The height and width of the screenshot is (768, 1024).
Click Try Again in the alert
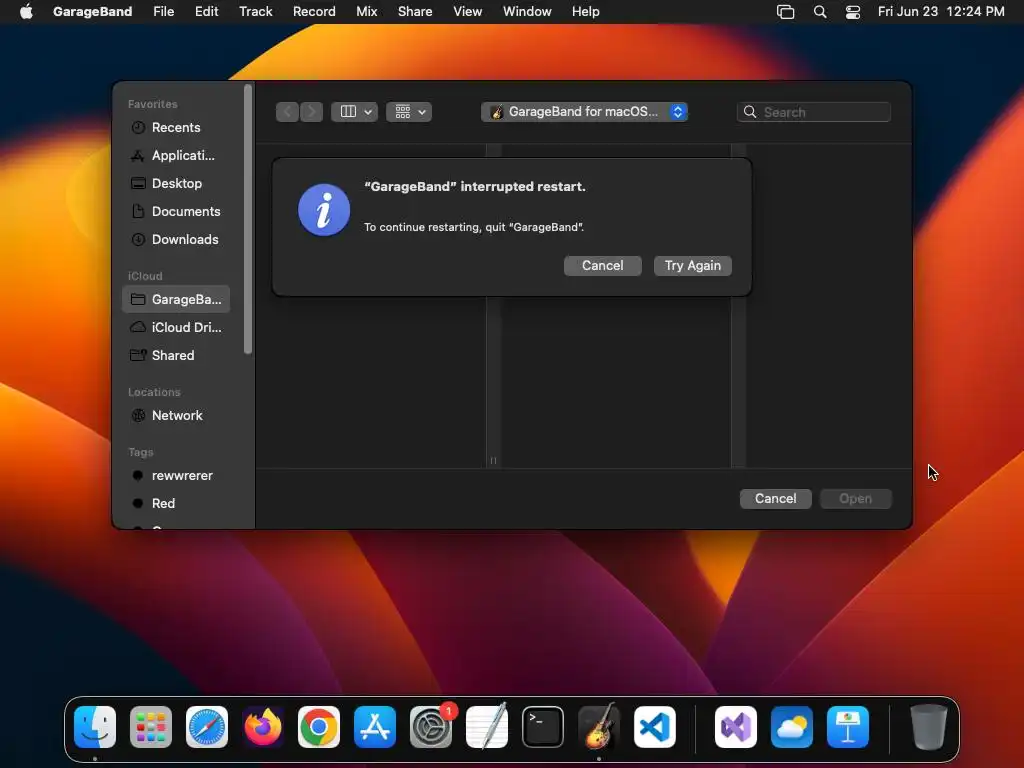693,266
